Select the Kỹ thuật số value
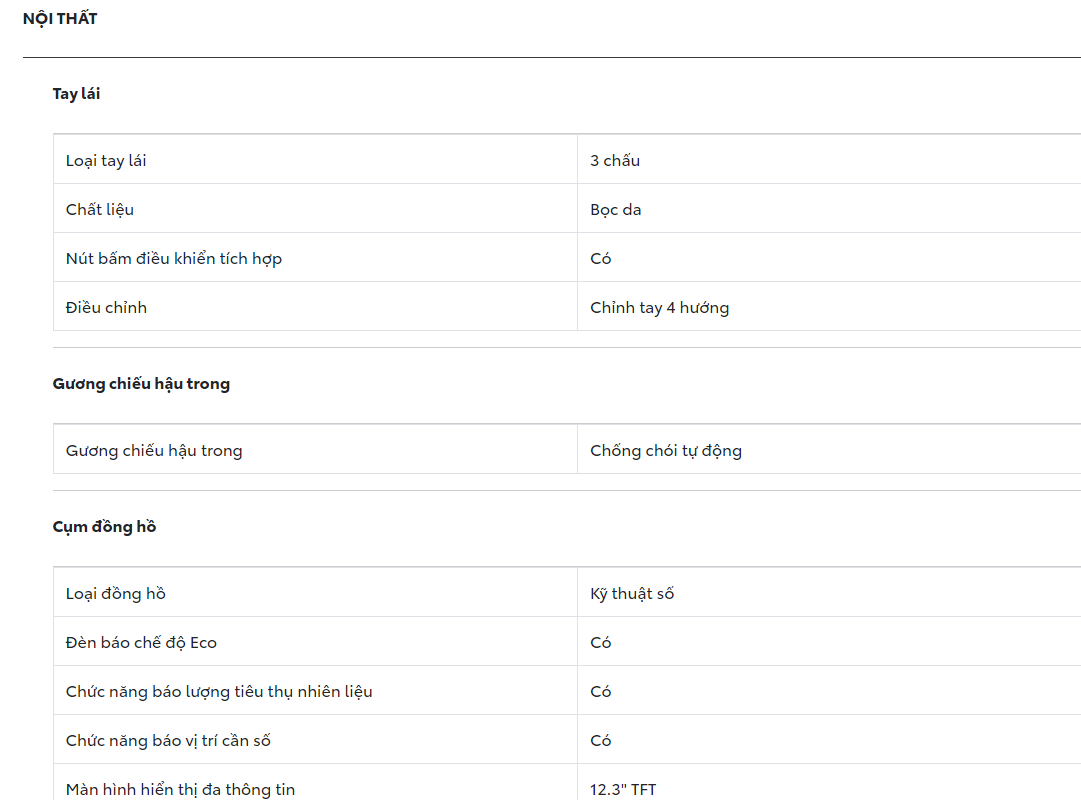1081x800 pixels. [x=632, y=594]
